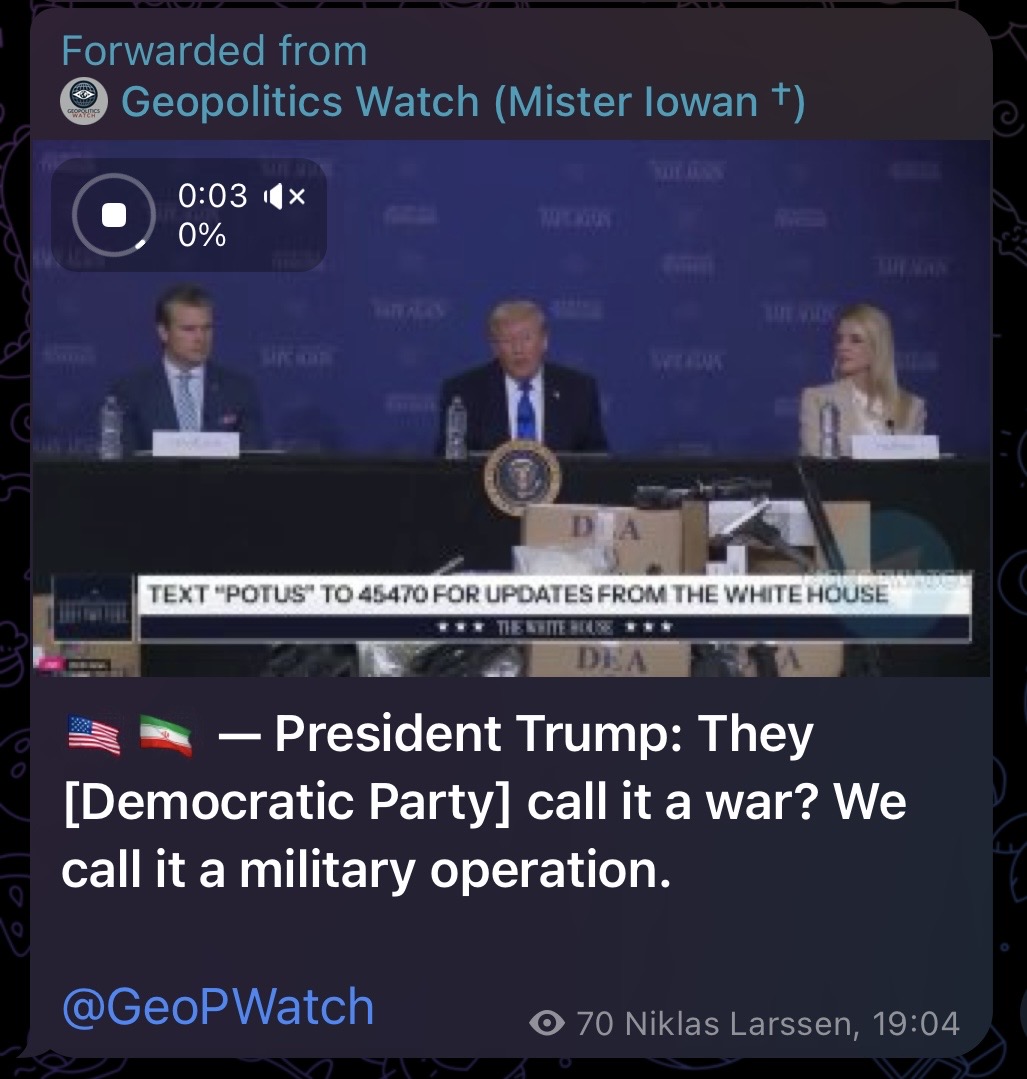Click the 0% download progress text

coord(202,235)
